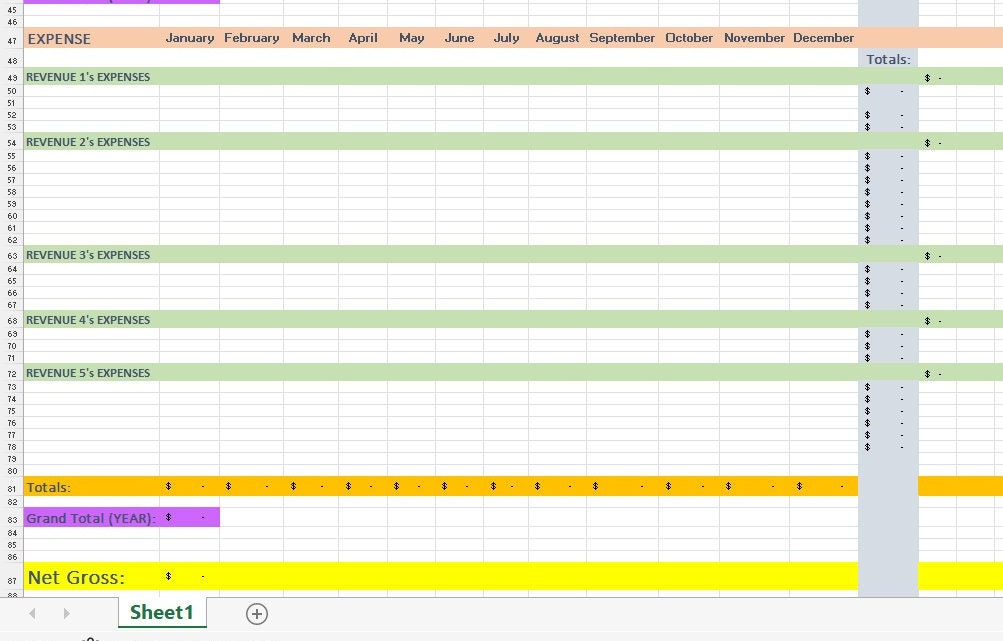Select row 47 by its row number
1003x641 pixels.
pos(10,38)
